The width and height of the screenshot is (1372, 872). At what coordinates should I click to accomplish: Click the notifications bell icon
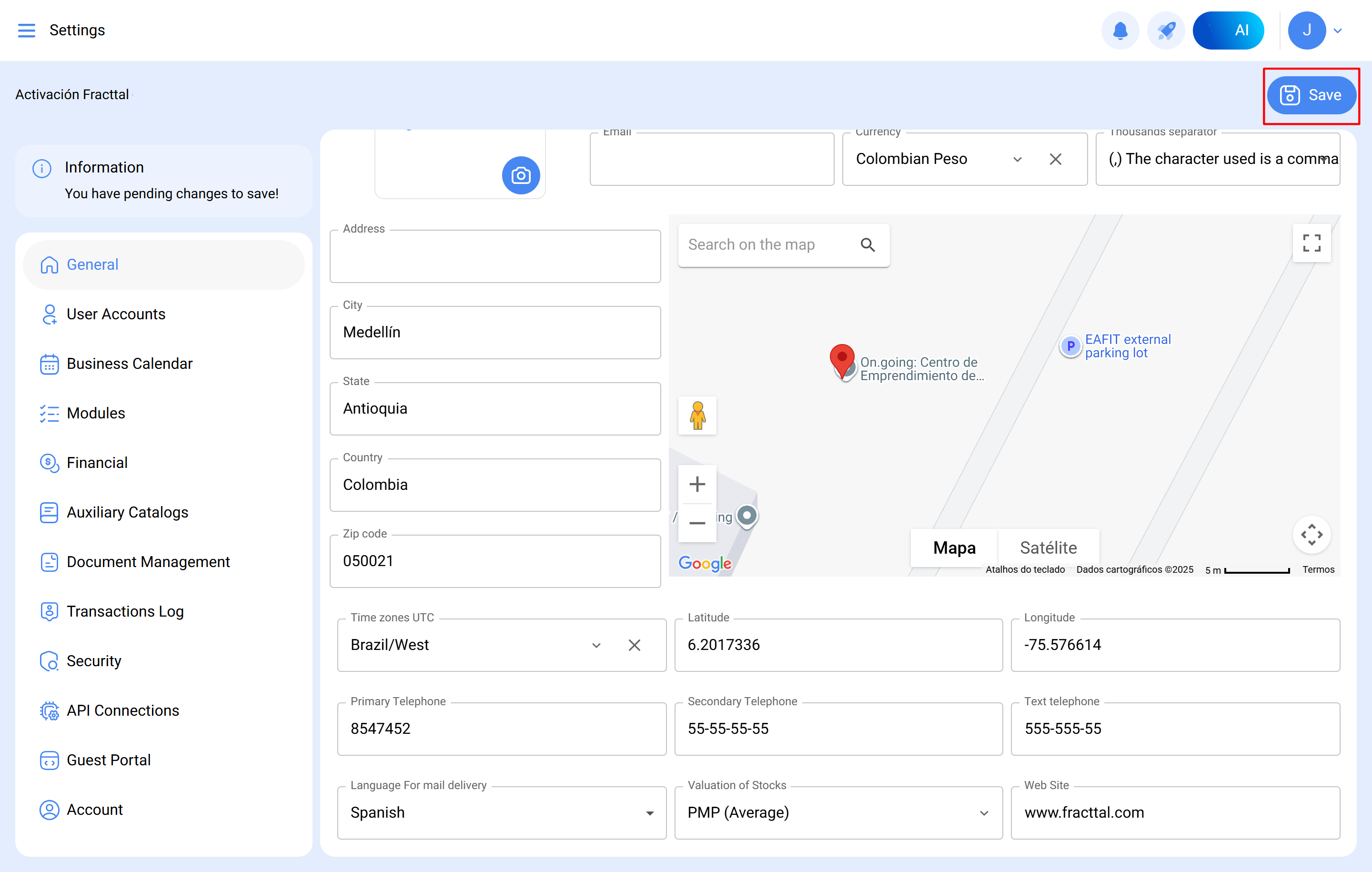[x=1120, y=30]
